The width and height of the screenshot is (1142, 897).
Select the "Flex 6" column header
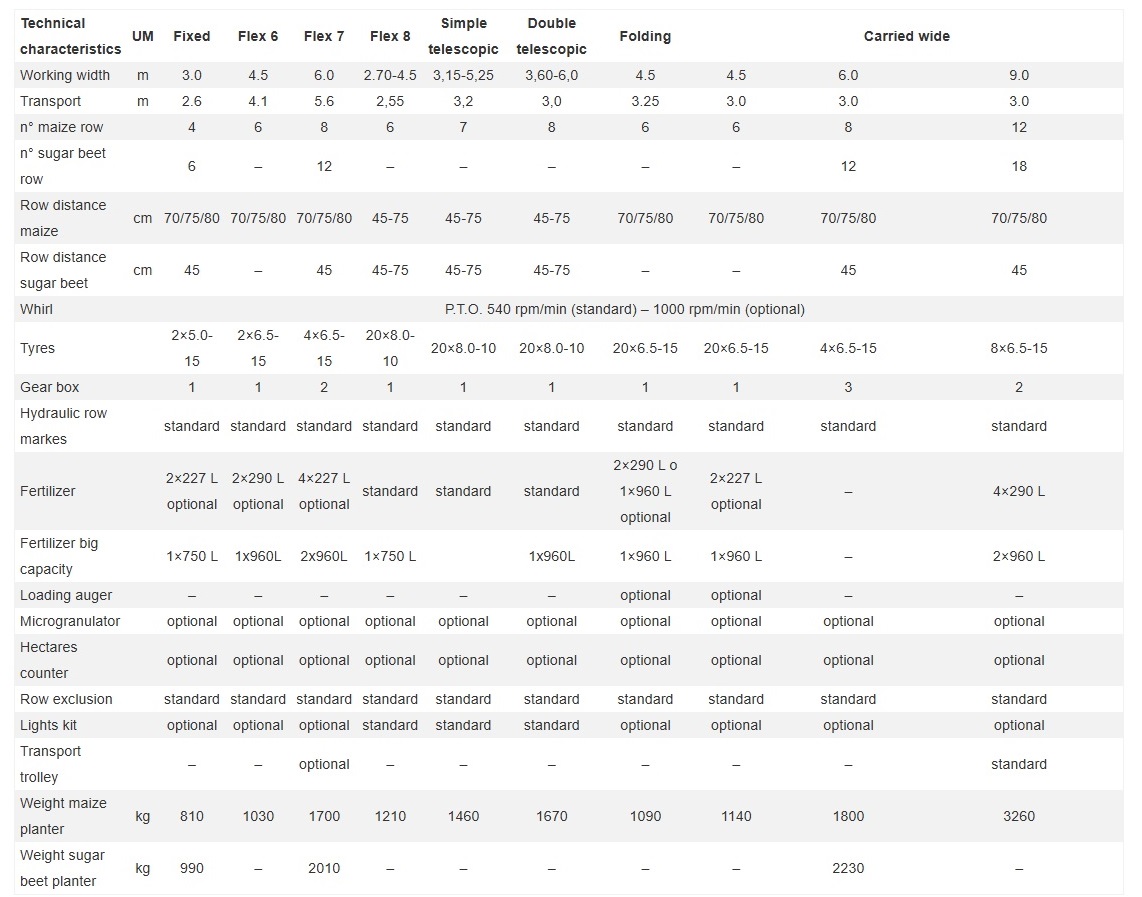(x=258, y=36)
